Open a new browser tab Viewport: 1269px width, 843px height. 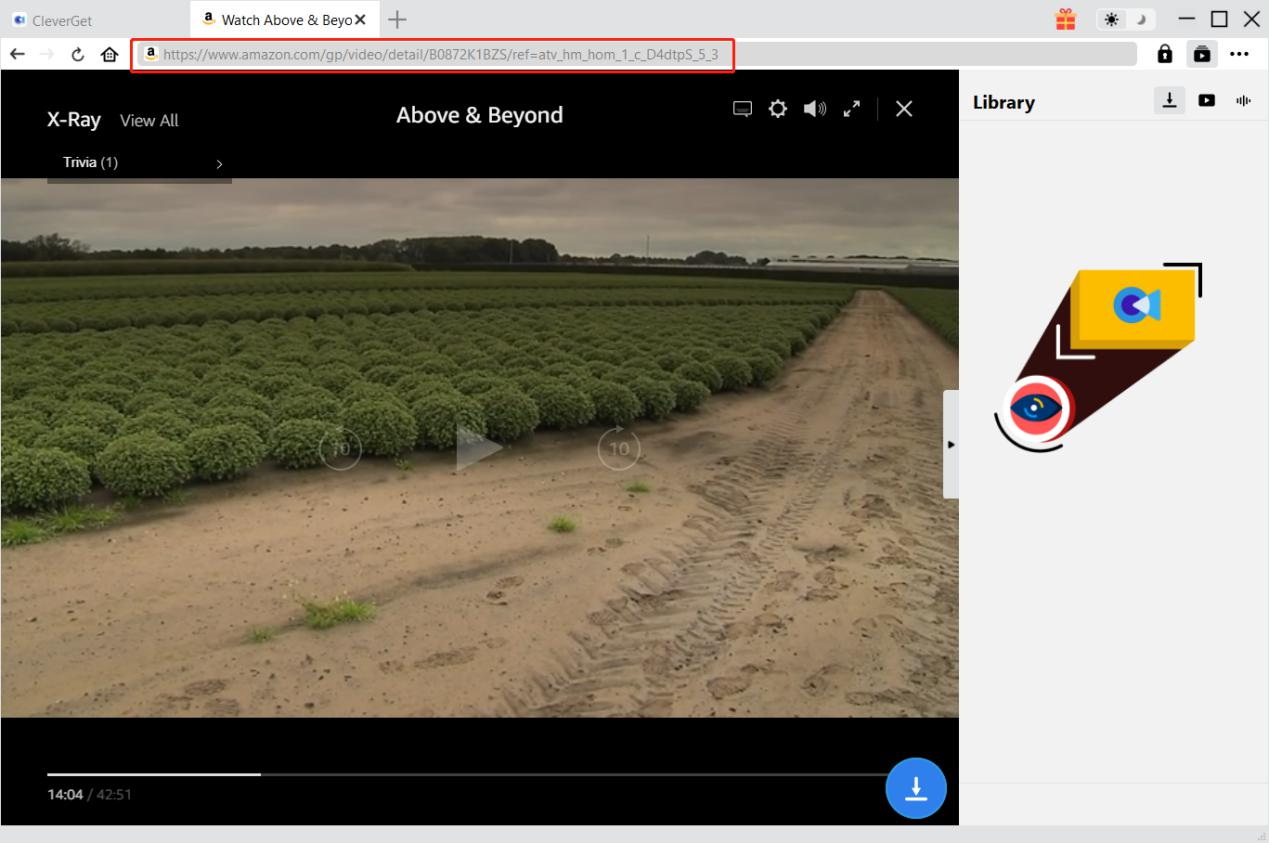click(x=397, y=19)
